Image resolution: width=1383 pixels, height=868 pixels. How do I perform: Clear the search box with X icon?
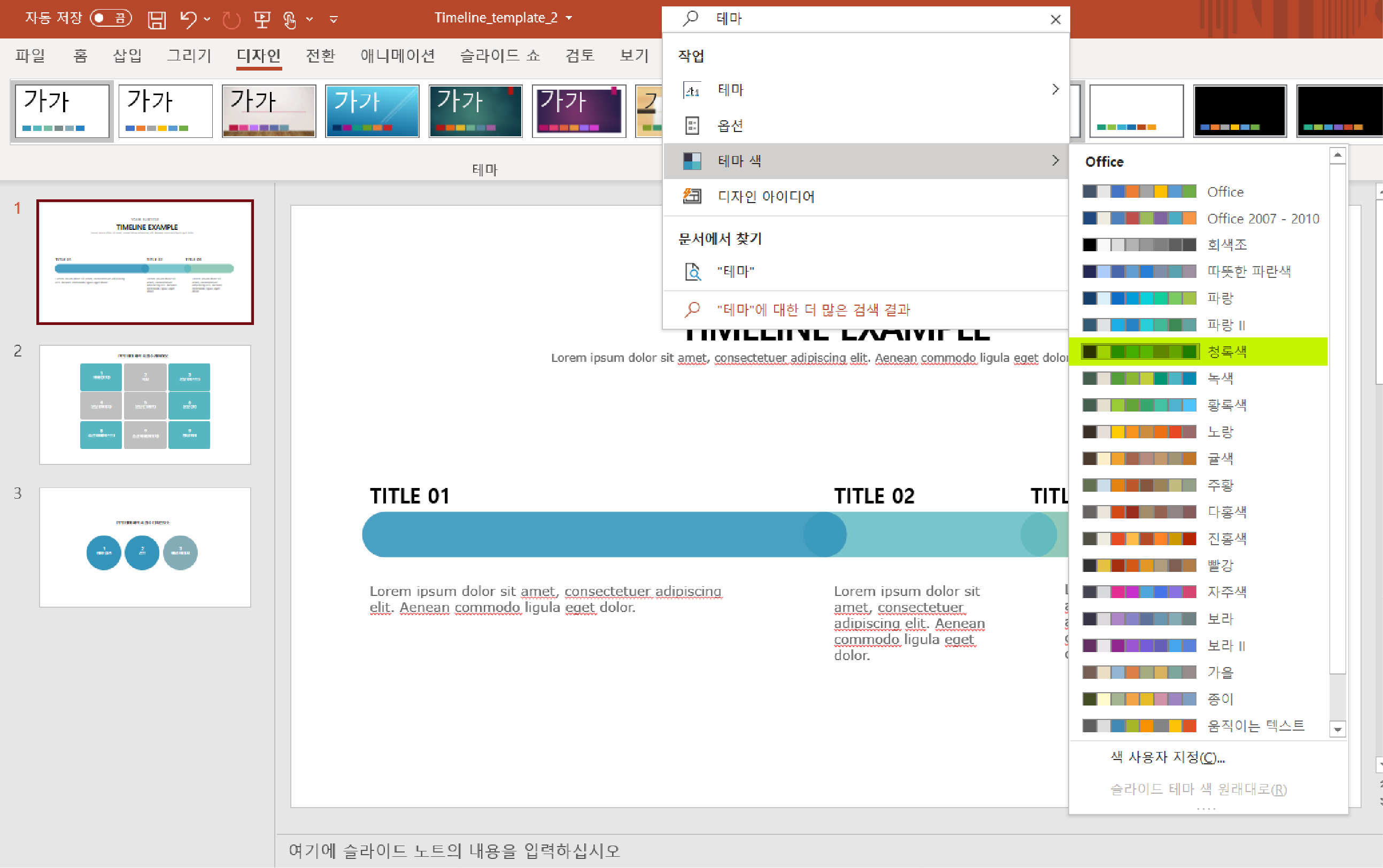click(x=1055, y=20)
